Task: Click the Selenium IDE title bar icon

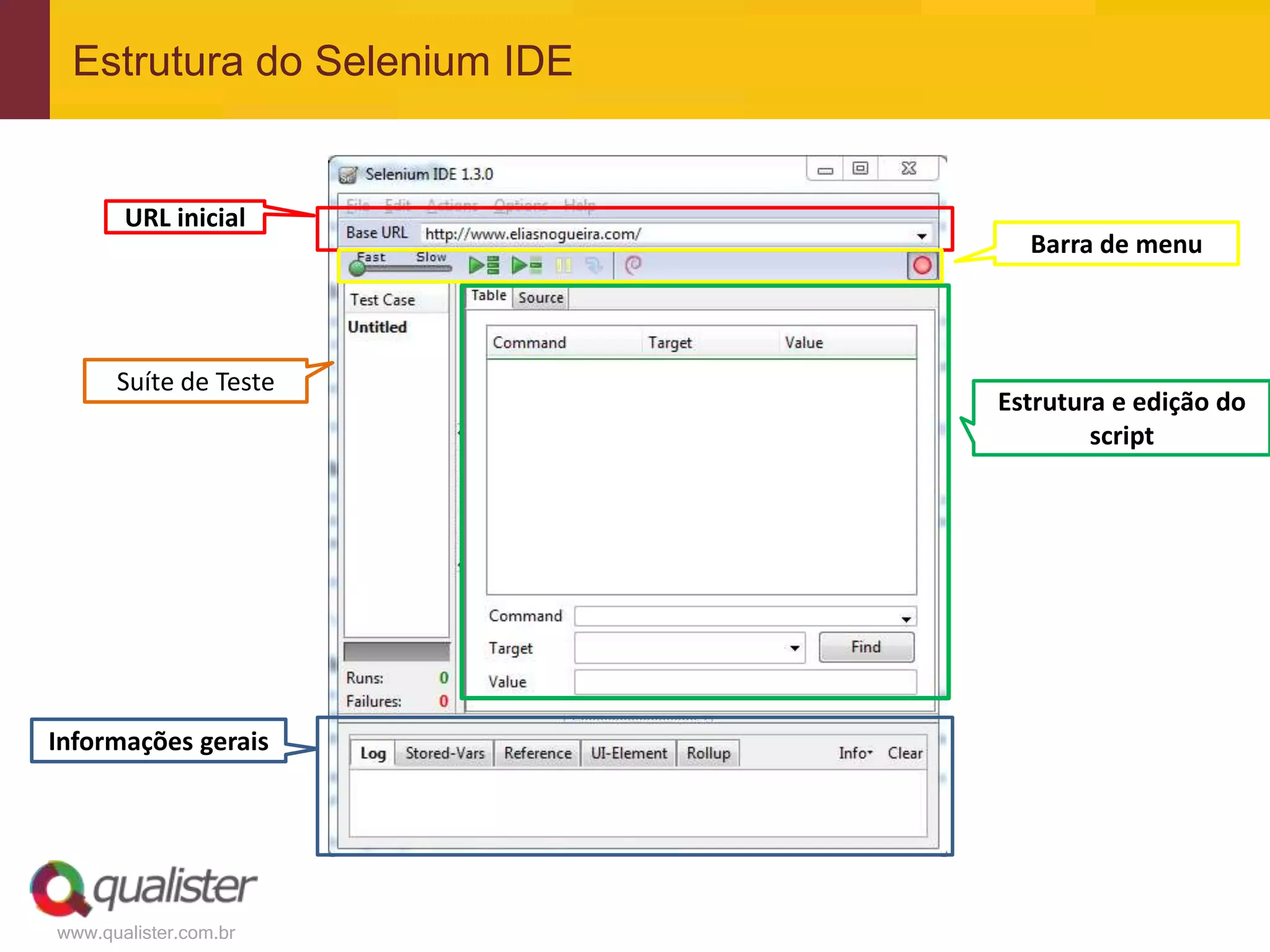Action: tap(348, 175)
